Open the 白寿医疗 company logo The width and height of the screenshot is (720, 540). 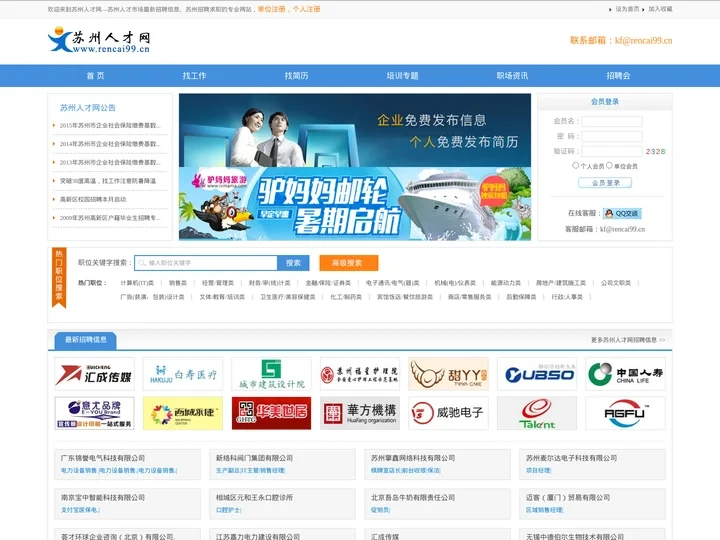pos(183,374)
